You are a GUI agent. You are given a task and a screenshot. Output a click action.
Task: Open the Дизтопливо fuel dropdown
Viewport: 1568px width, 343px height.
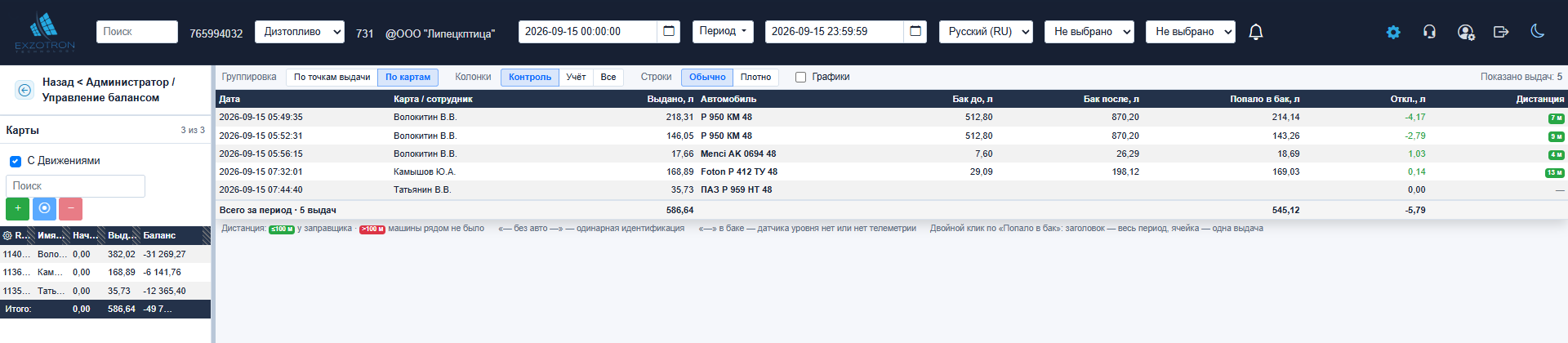(299, 32)
